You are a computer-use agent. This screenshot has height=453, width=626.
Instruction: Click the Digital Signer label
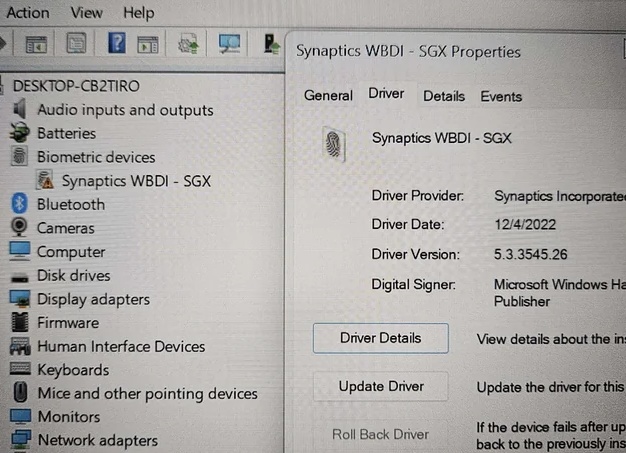413,285
